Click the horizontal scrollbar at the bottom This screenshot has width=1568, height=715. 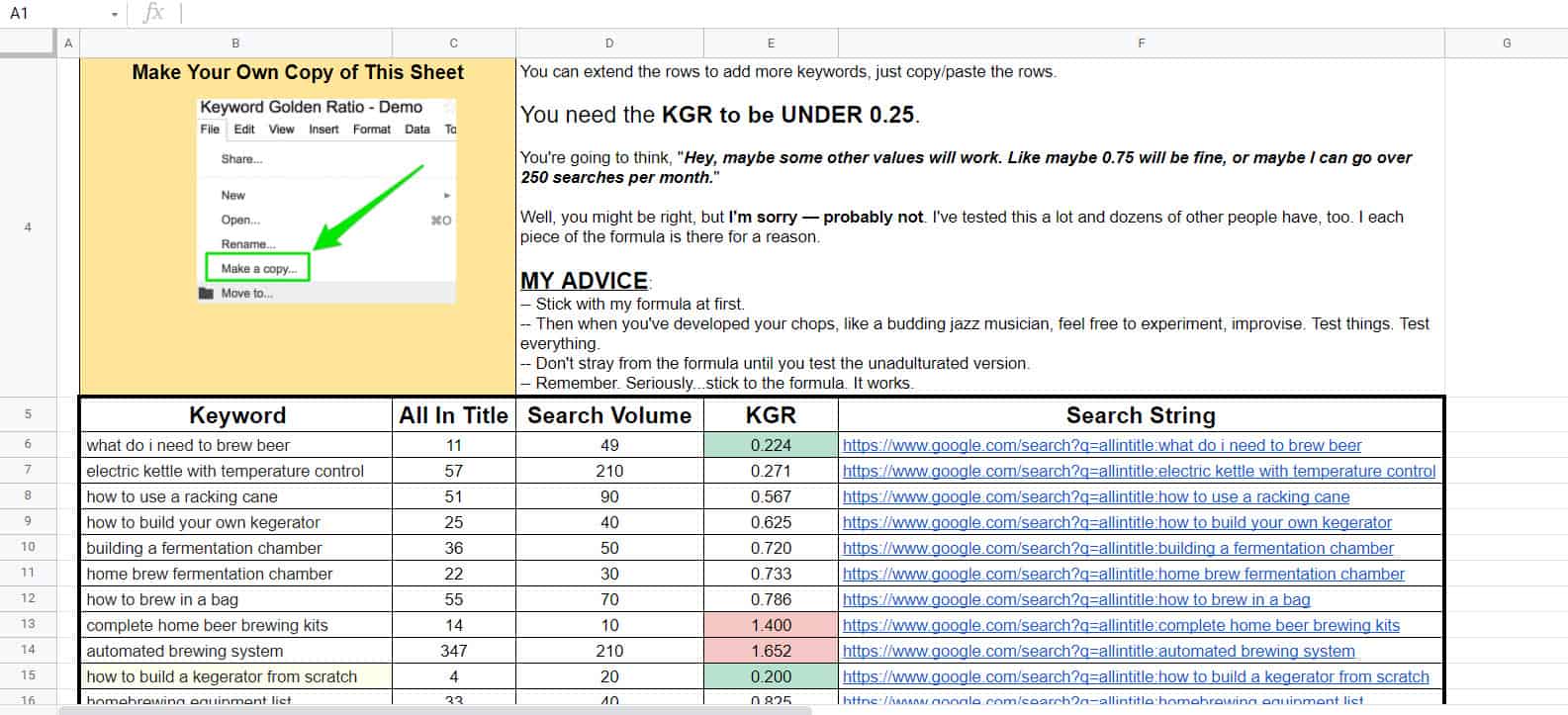click(435, 710)
